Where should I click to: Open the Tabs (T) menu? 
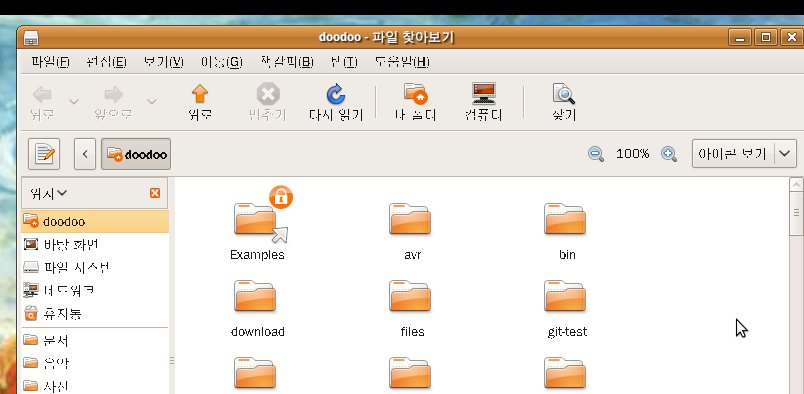[x=344, y=62]
